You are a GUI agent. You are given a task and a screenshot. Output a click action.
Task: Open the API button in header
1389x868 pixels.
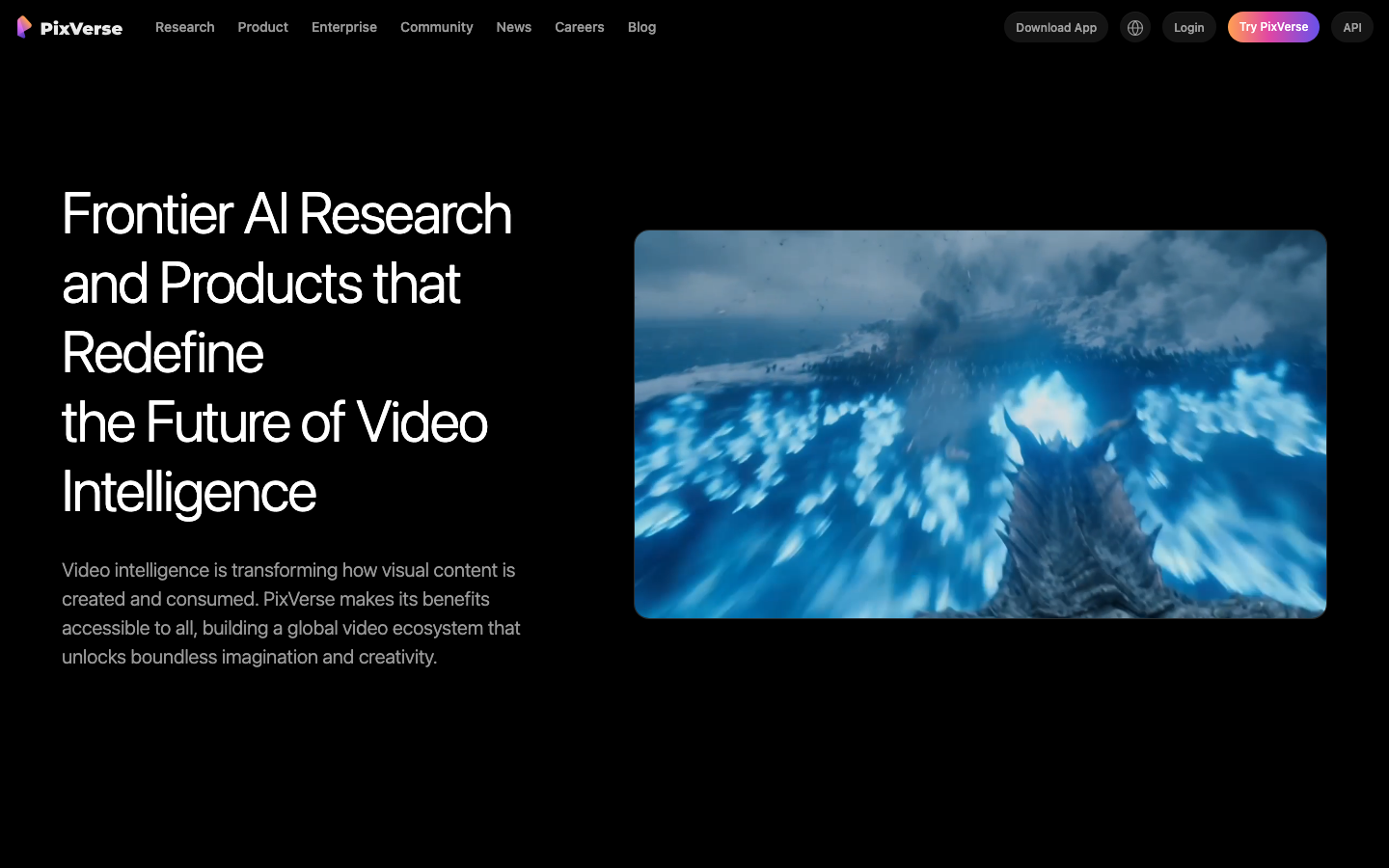click(1351, 27)
